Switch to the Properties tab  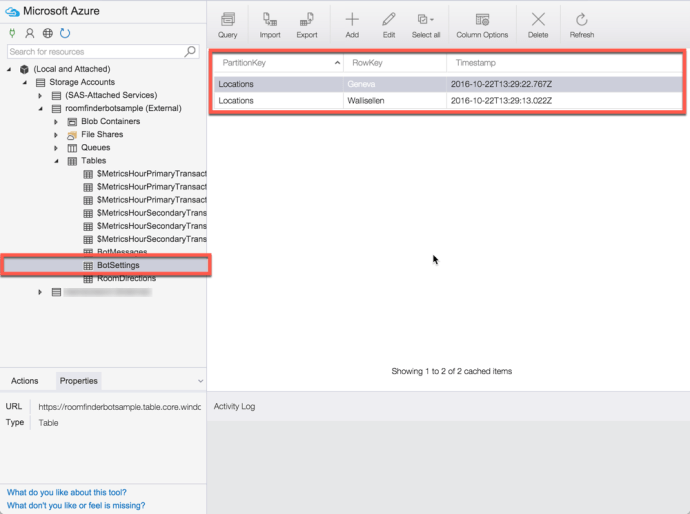click(x=78, y=381)
